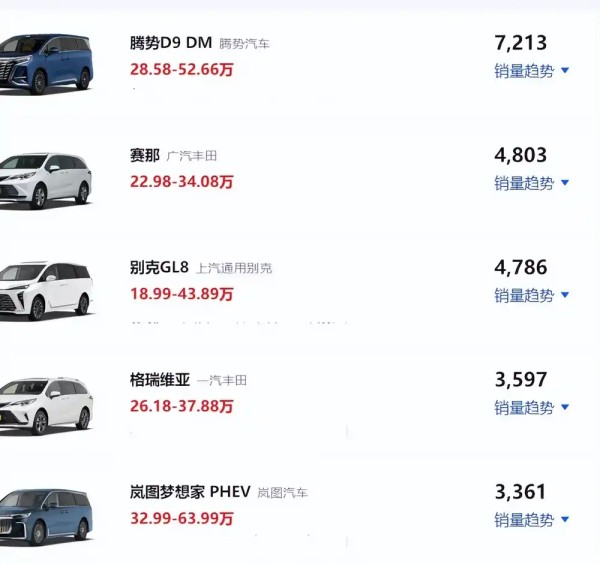600x564 pixels.
Task: Open 腾势D9 DM car thumbnail
Action: pyautogui.click(x=46, y=64)
